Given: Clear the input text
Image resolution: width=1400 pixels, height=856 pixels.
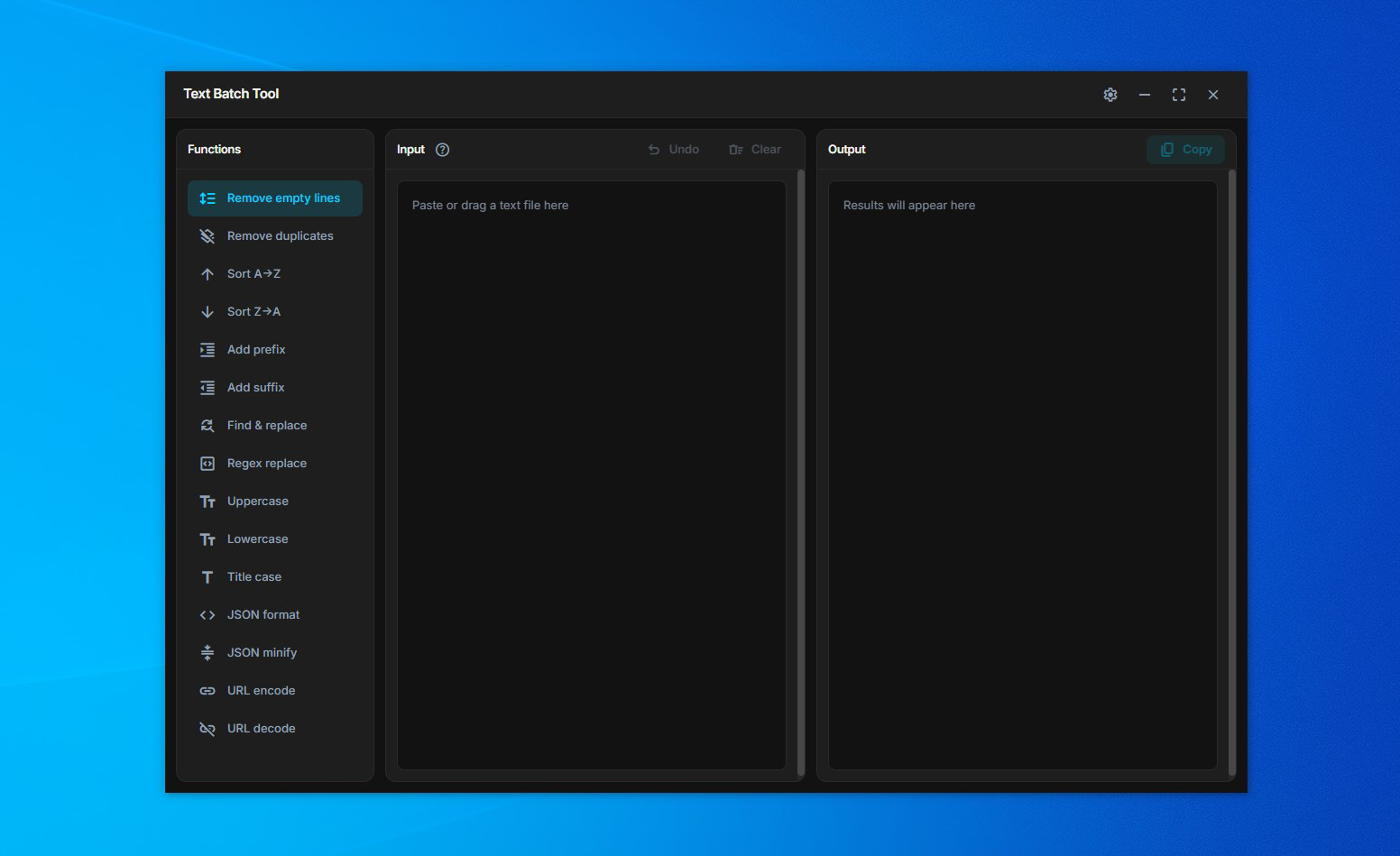Looking at the screenshot, I should coord(756,150).
